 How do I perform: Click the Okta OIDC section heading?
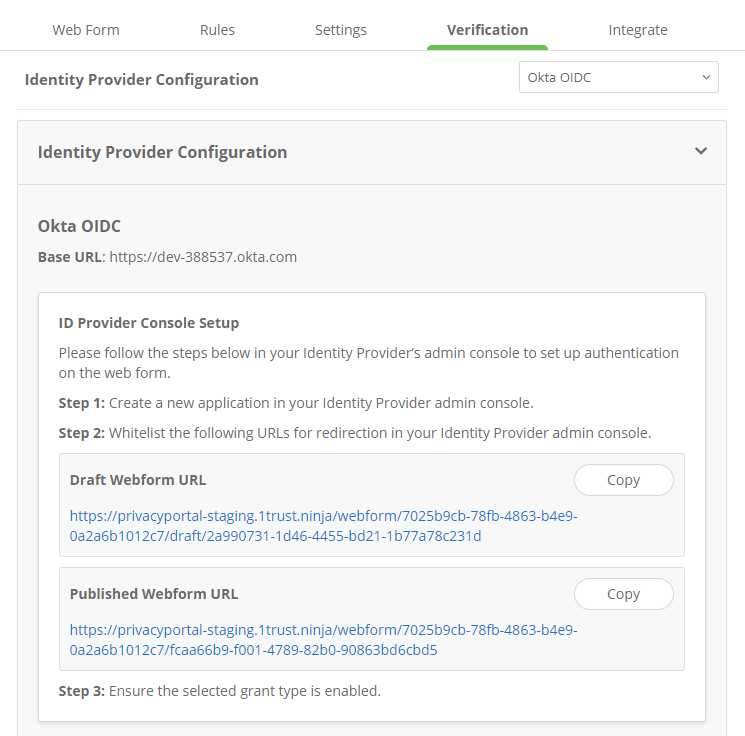[x=79, y=226]
